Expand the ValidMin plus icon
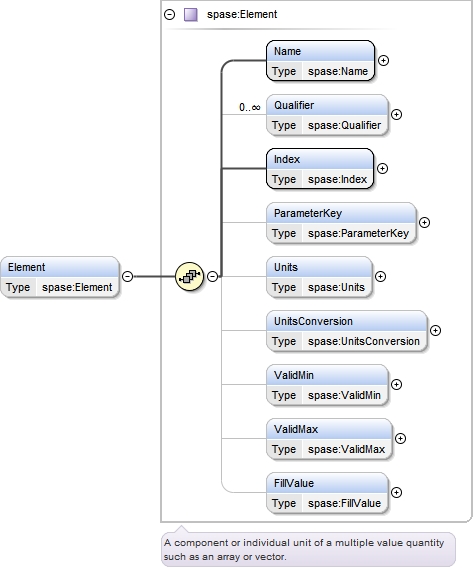This screenshot has height=570, width=474. [x=396, y=384]
